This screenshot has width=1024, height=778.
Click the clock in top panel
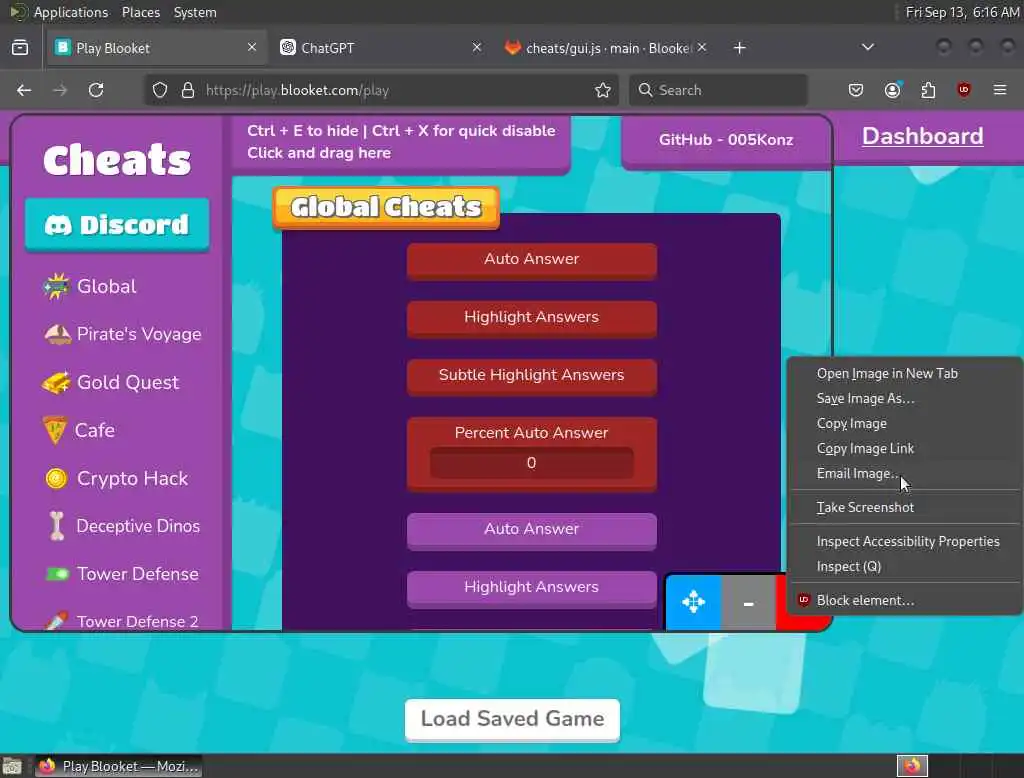coord(963,12)
